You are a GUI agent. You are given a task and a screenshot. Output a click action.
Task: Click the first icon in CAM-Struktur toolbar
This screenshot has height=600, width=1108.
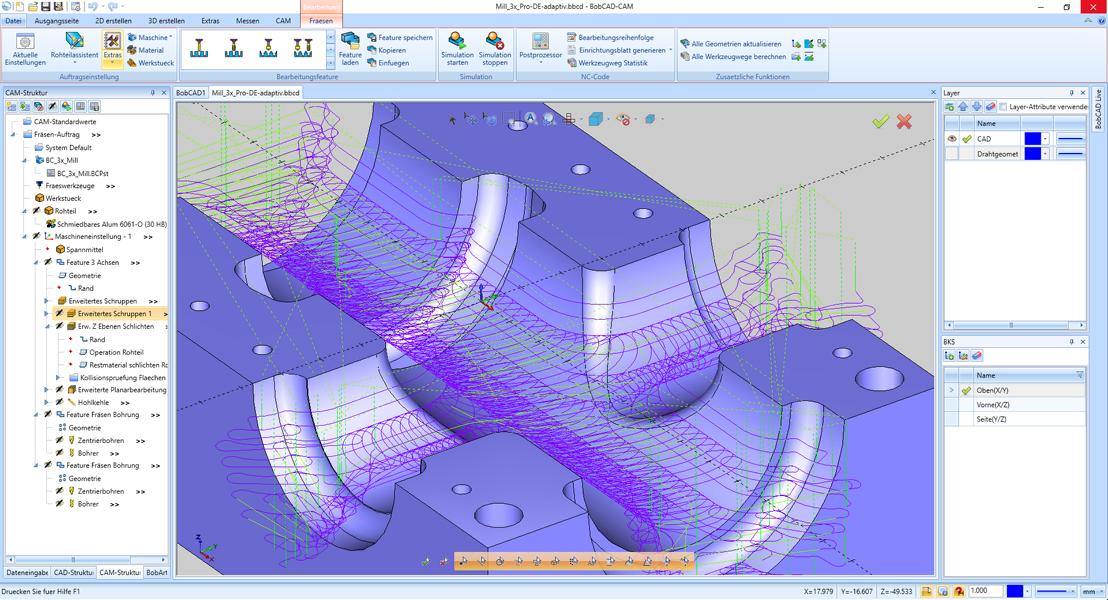11,107
